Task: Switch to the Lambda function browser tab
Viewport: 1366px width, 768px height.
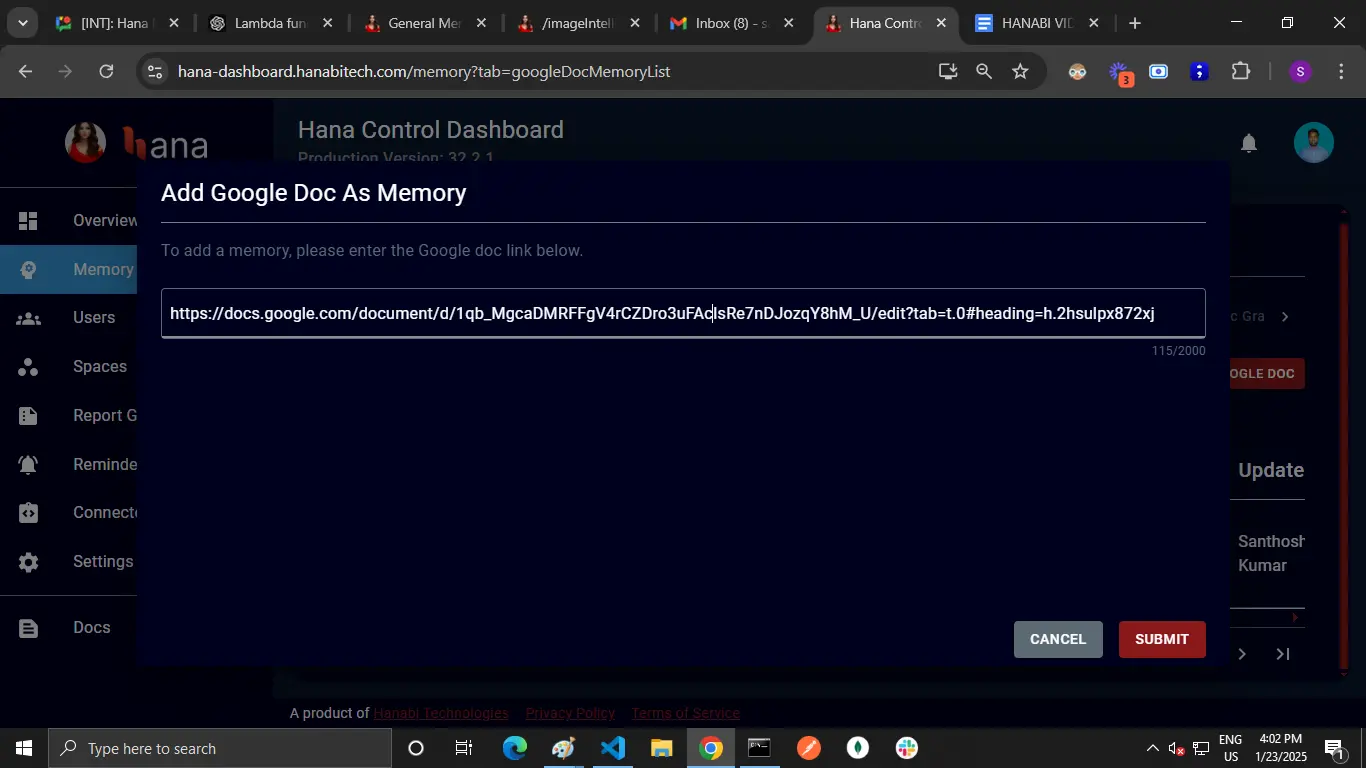Action: [271, 23]
